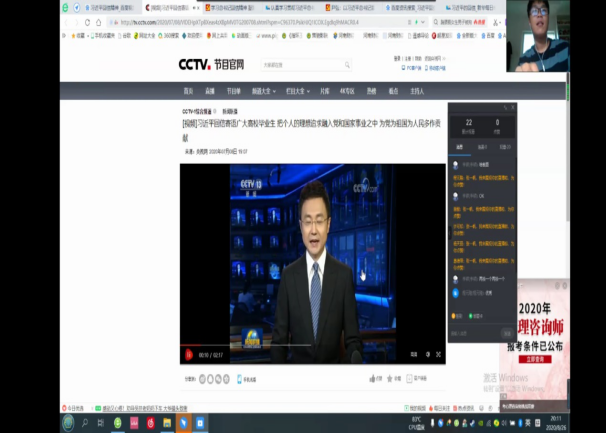Click 我的视频 in browser status bar
The height and width of the screenshot is (433, 606).
click(415, 408)
